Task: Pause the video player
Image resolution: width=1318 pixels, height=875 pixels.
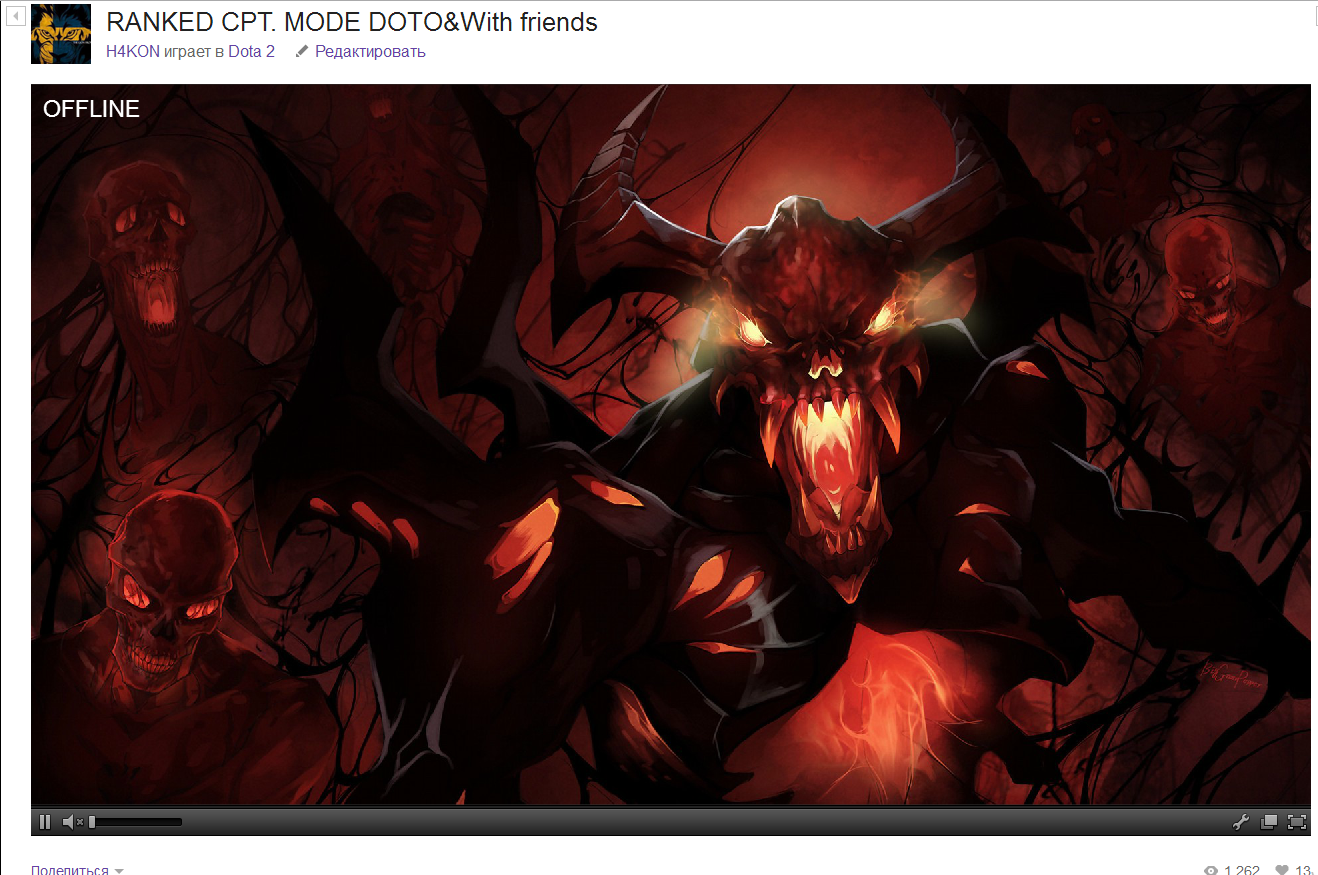Action: coord(45,822)
